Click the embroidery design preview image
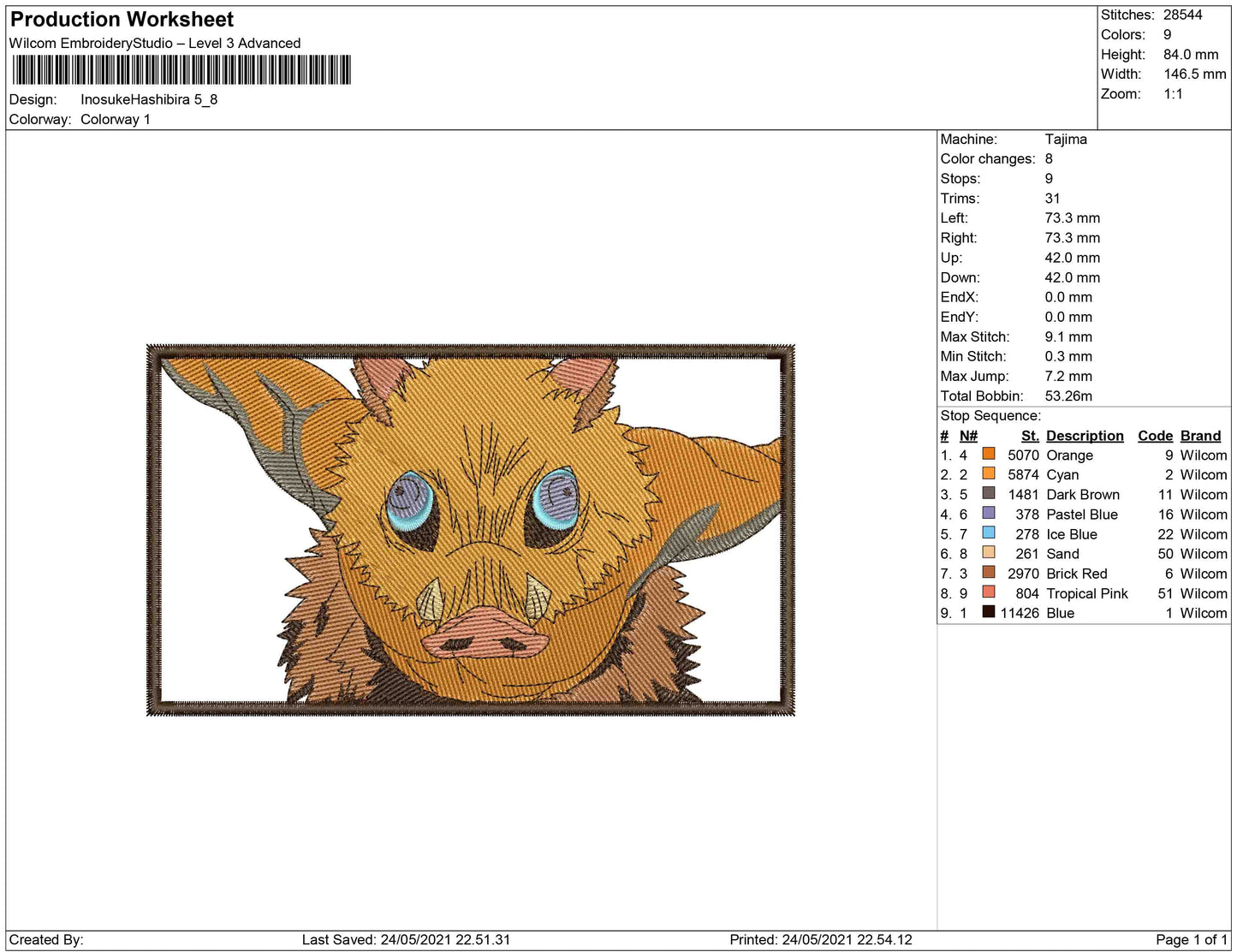The width and height of the screenshot is (1237, 952). [x=471, y=530]
